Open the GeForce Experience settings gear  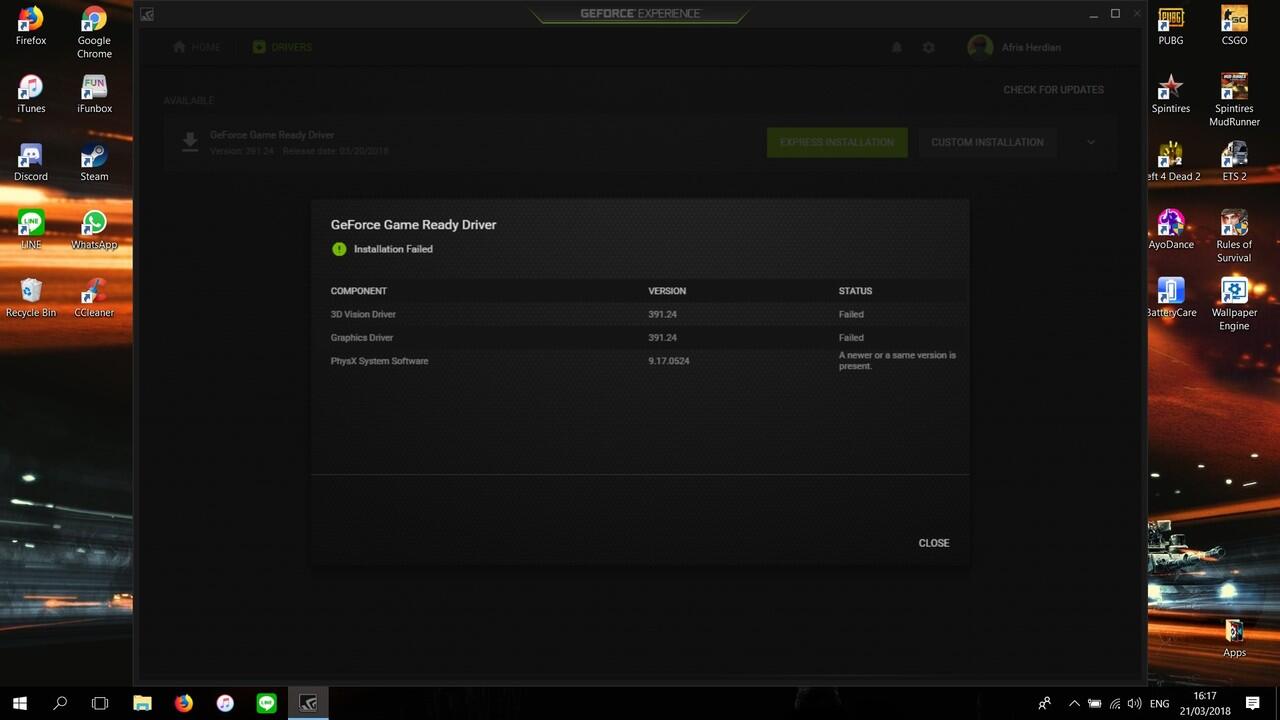928,47
